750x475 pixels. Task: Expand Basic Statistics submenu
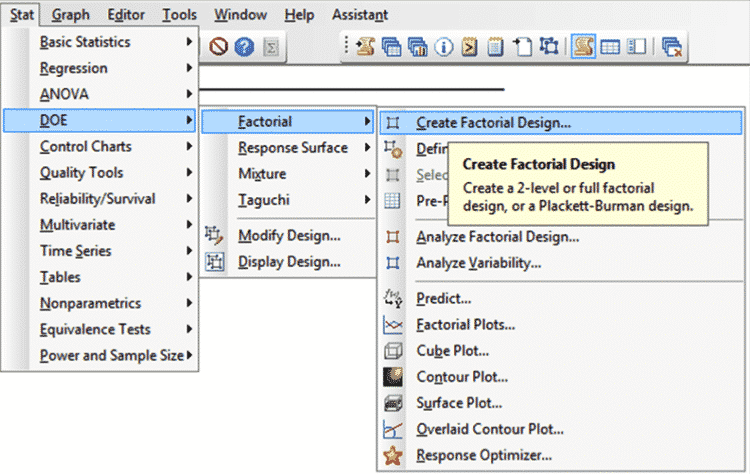99,42
